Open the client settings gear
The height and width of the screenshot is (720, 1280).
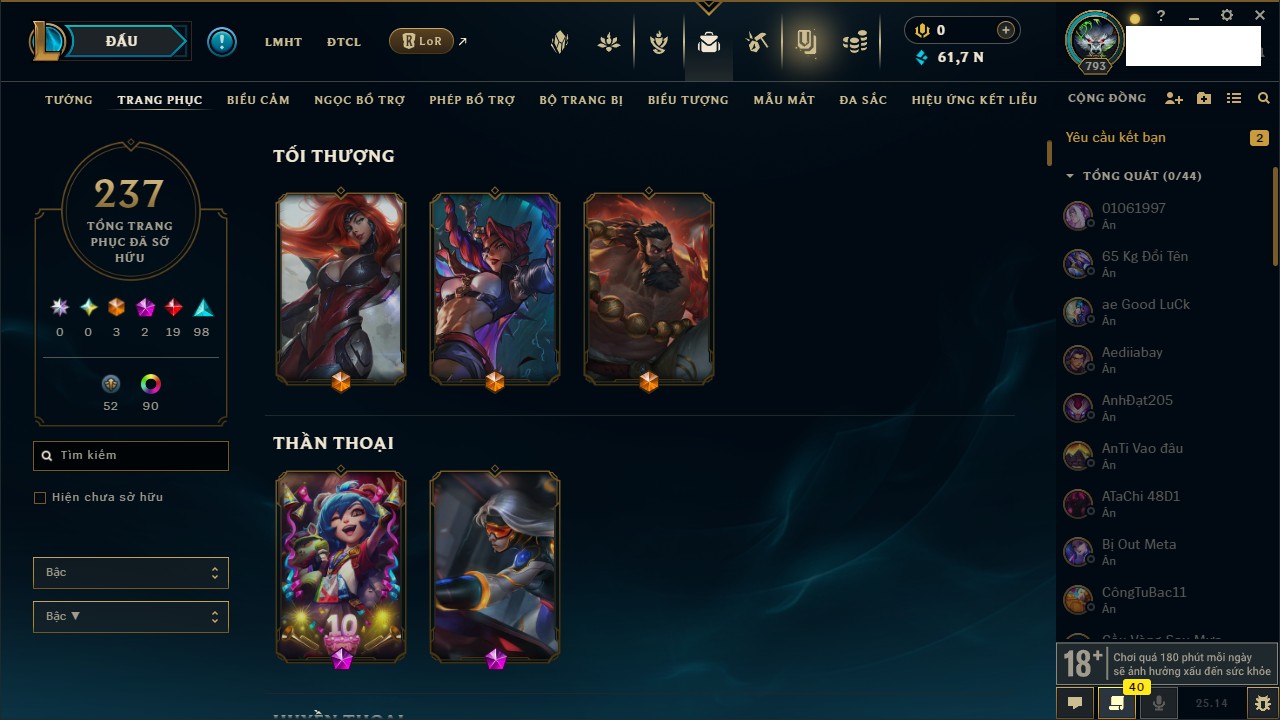[1227, 16]
